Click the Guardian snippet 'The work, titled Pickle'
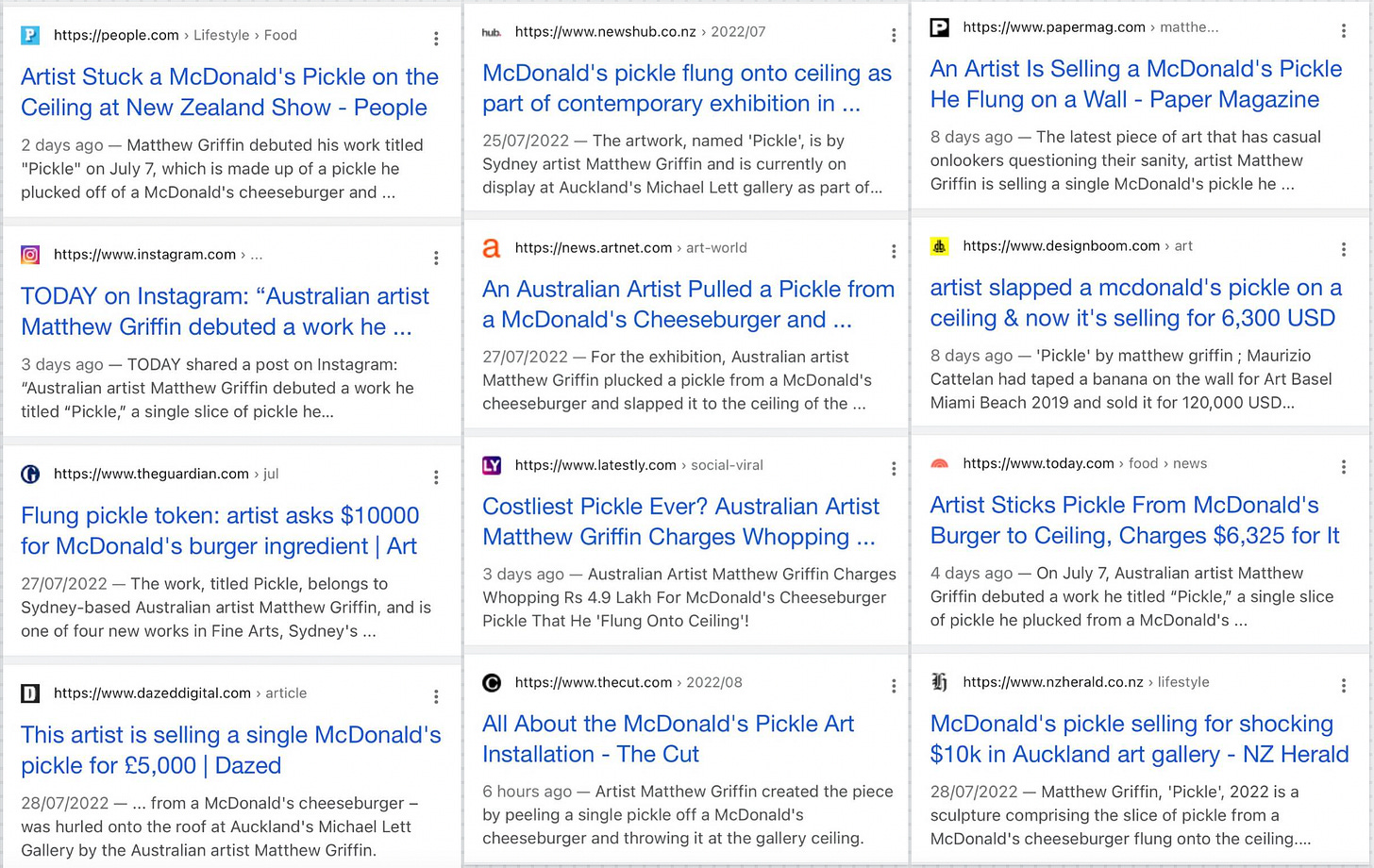The image size is (1374, 868). click(x=226, y=608)
